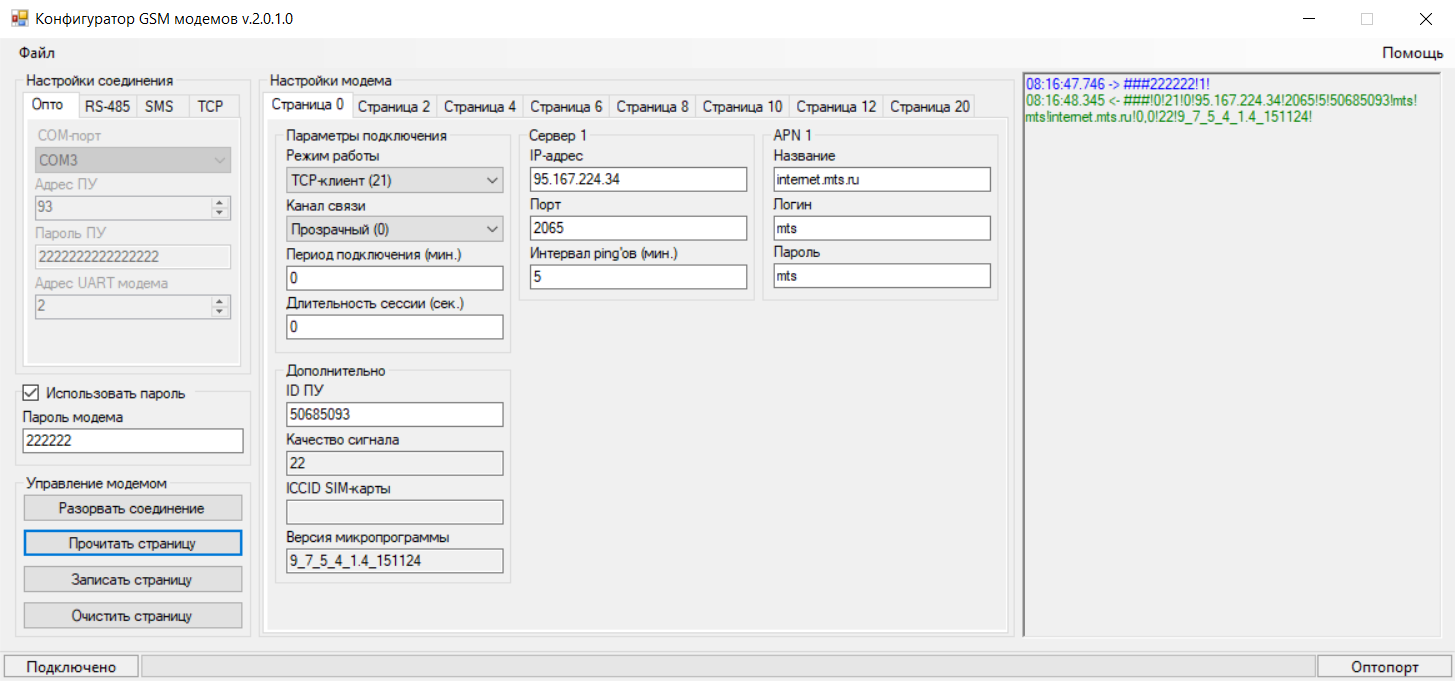Viewport: 1455px width, 681px height.
Task: Click the 'Очистить страницу' button
Action: (133, 615)
